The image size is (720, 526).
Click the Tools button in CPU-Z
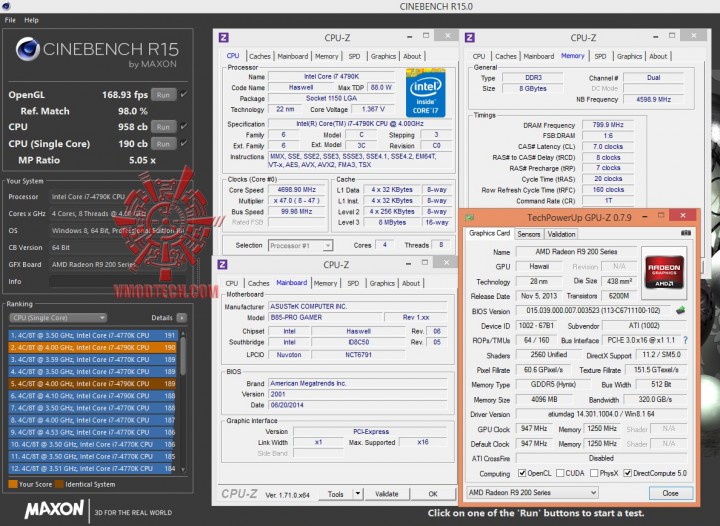336,494
